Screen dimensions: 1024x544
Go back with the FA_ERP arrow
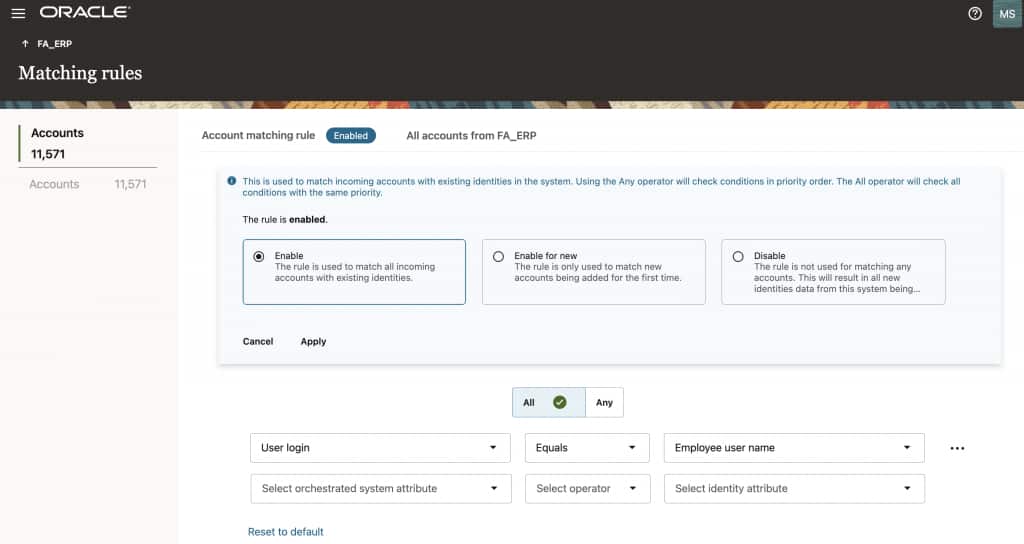25,44
